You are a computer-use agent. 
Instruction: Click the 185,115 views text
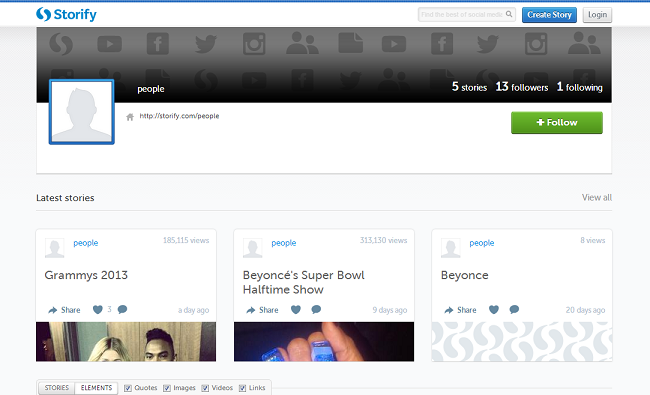pyautogui.click(x=186, y=240)
